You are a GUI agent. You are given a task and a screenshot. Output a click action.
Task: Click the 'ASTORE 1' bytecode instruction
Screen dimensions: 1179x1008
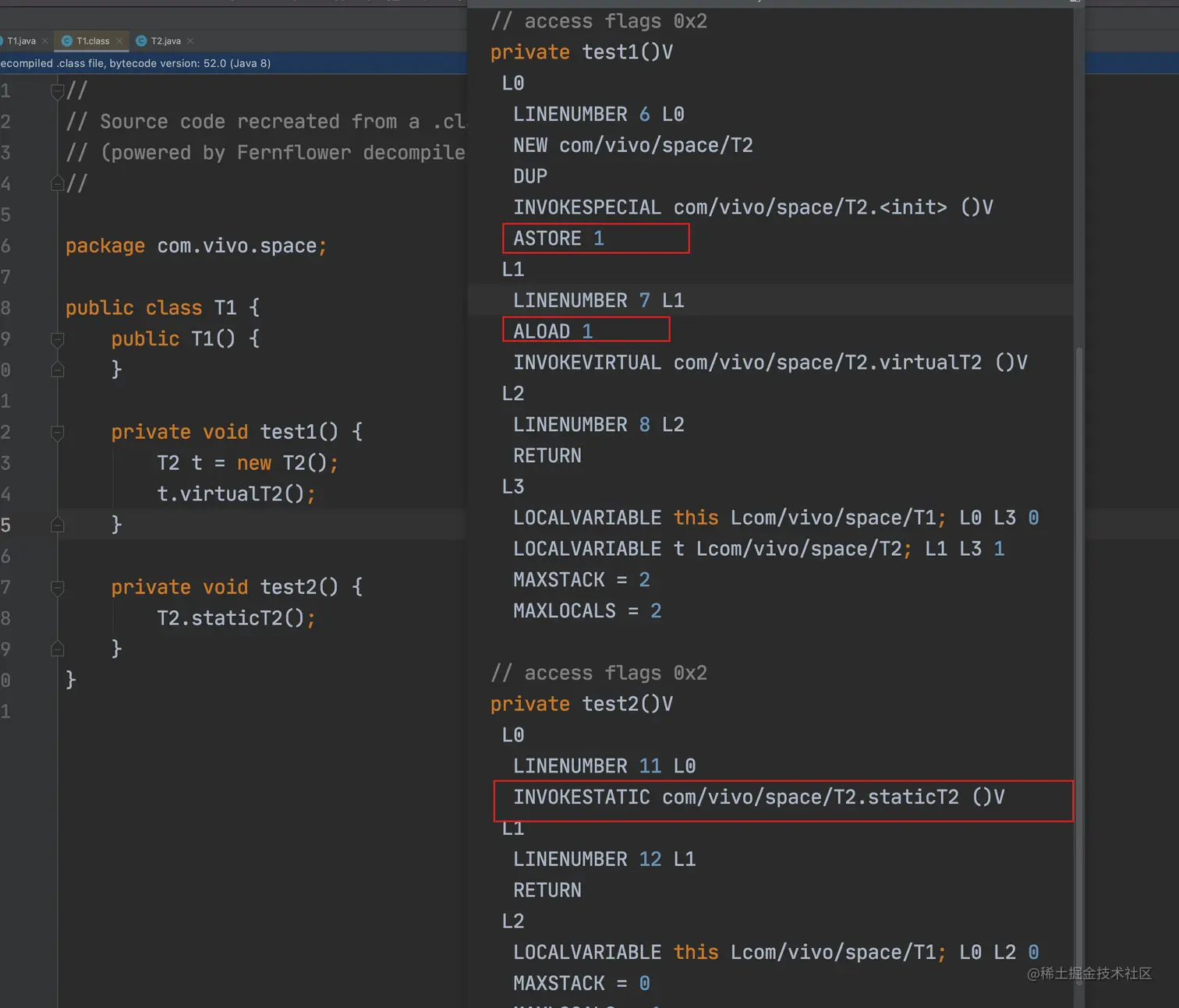point(558,239)
